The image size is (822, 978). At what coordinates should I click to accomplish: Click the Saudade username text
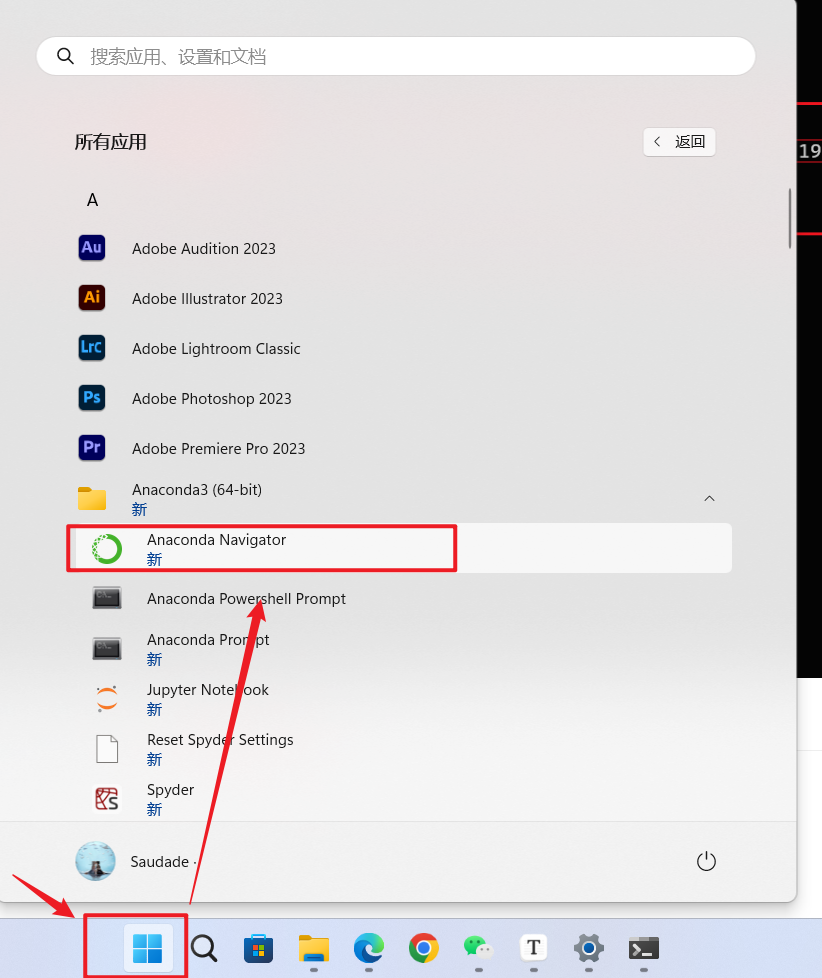tap(160, 861)
